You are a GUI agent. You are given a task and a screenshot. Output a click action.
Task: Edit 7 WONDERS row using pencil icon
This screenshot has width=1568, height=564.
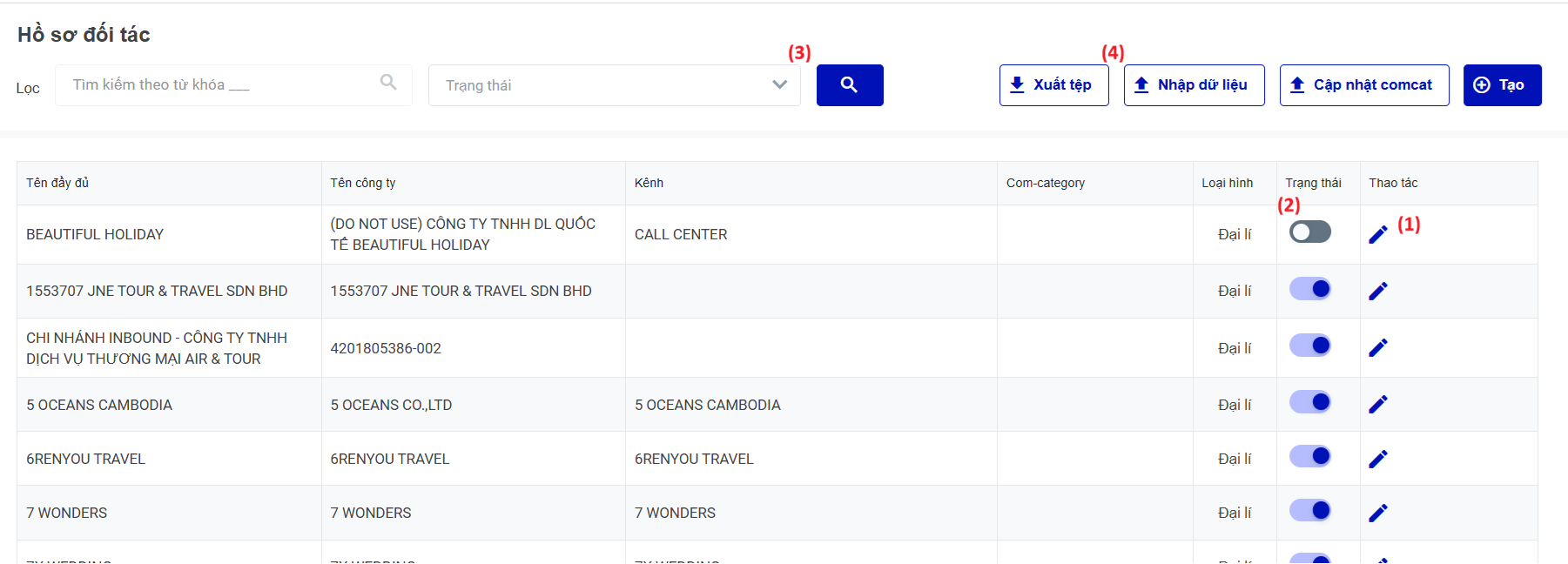1378,514
